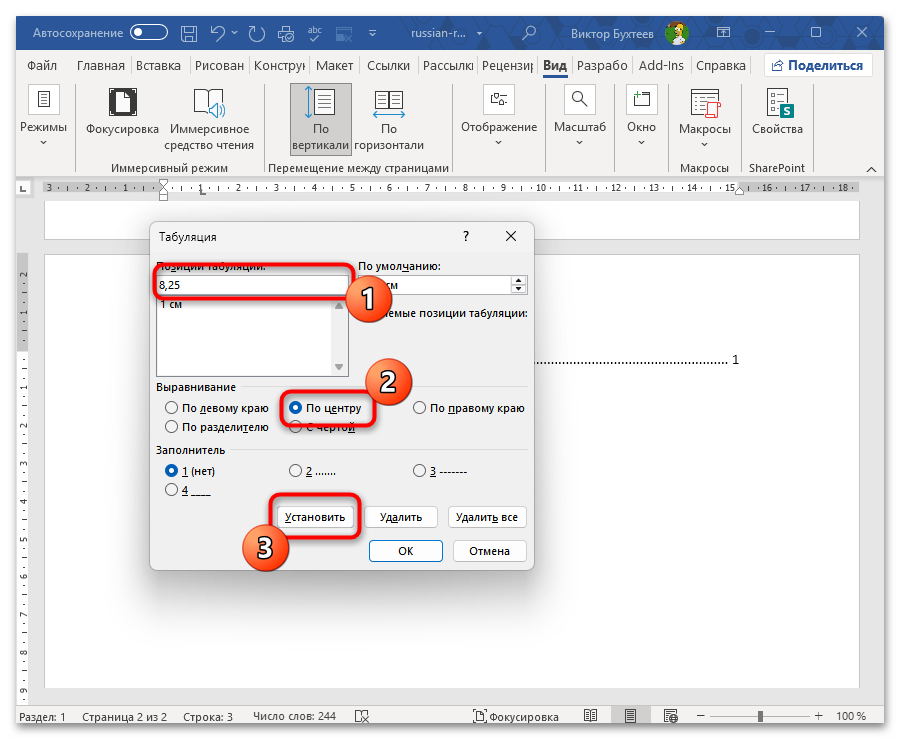The width and height of the screenshot is (900, 739).
Task: Select right alignment (По правому краю) radio
Action: (419, 407)
